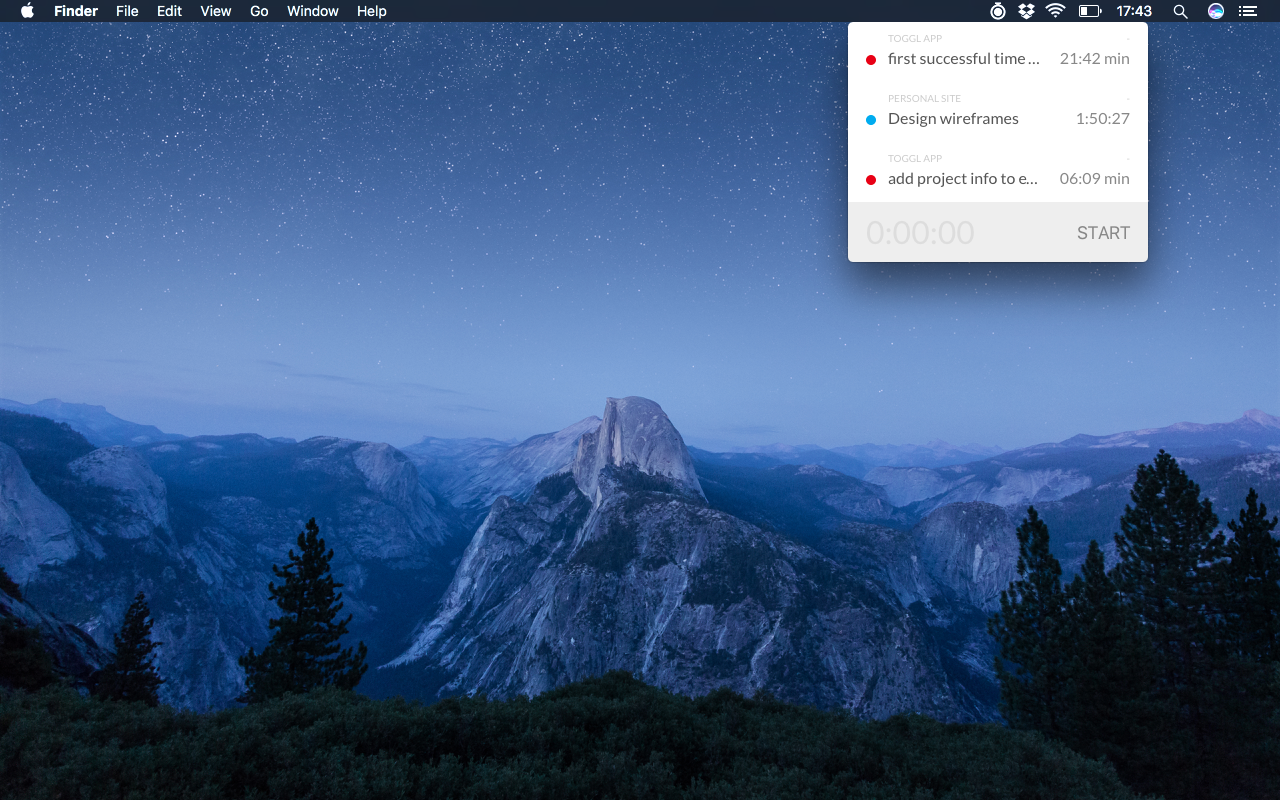Open the Help menu

(x=371, y=11)
